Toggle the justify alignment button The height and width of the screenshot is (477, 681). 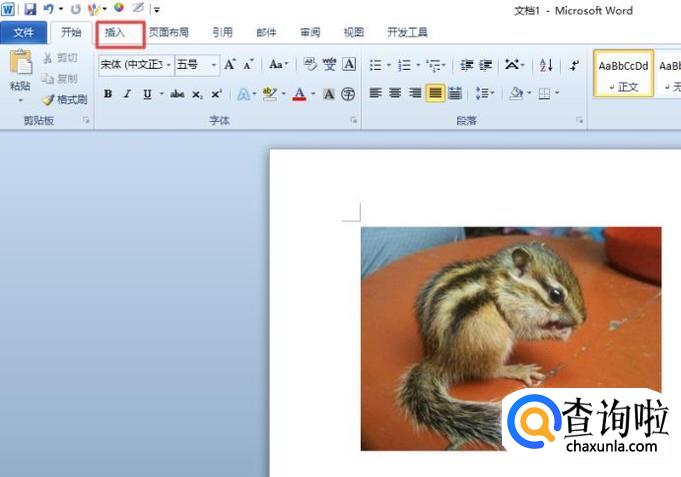(x=435, y=94)
